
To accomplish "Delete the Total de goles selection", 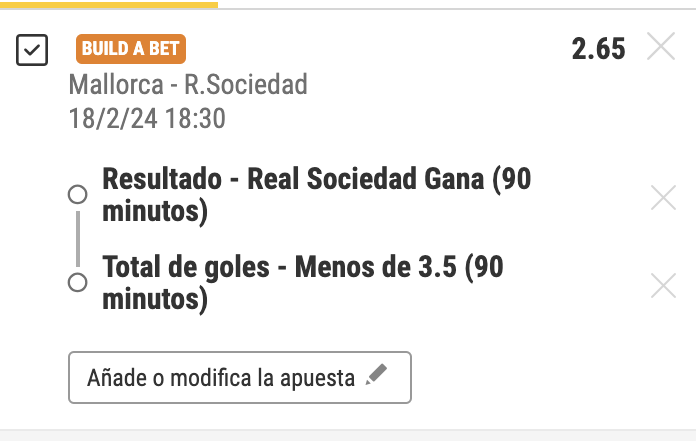I will pos(663,285).
